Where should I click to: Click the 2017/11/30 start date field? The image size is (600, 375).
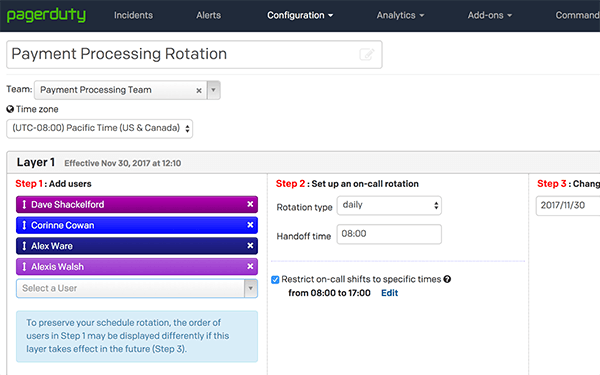click(568, 206)
